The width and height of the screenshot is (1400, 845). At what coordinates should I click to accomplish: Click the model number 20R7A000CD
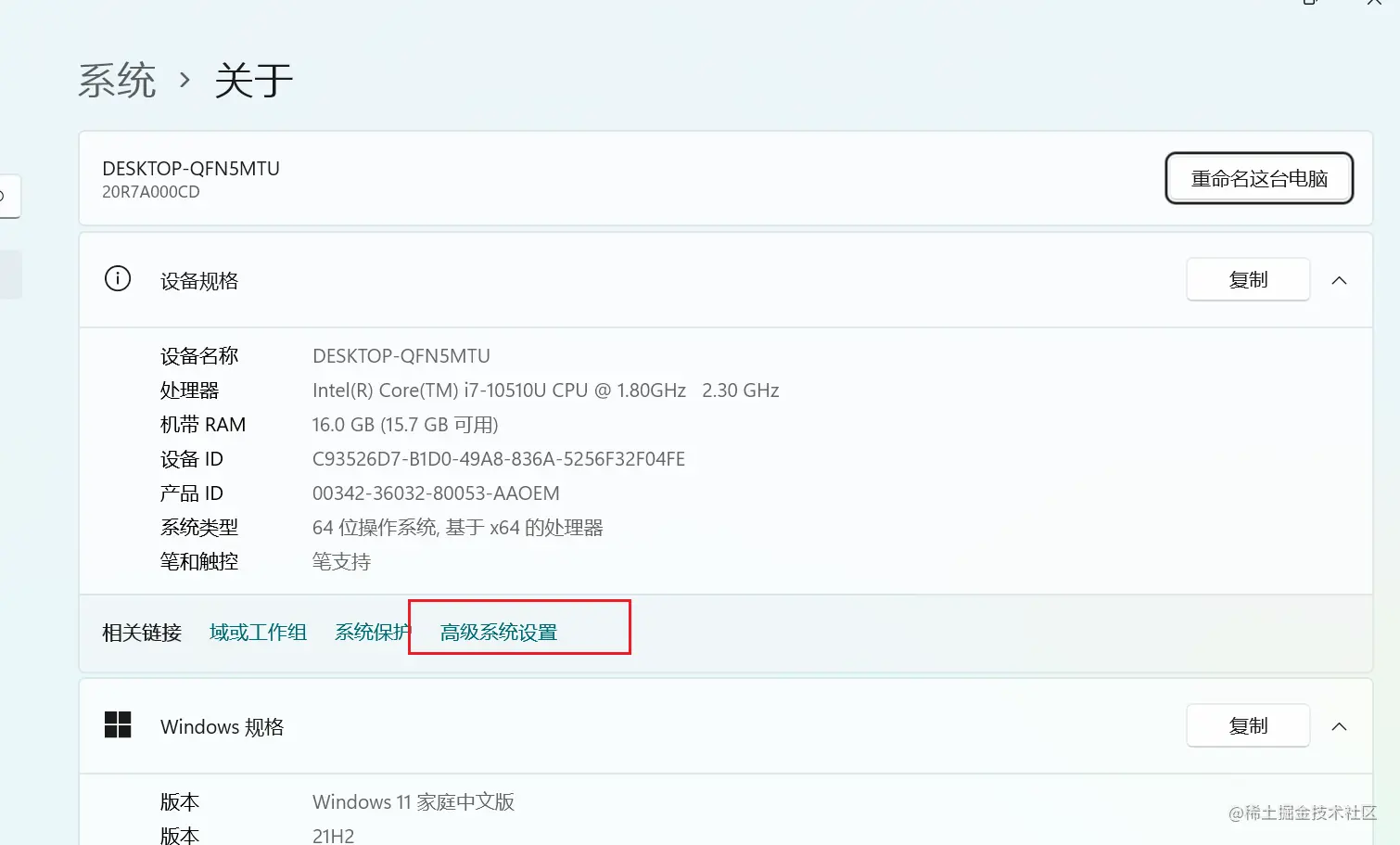(151, 192)
